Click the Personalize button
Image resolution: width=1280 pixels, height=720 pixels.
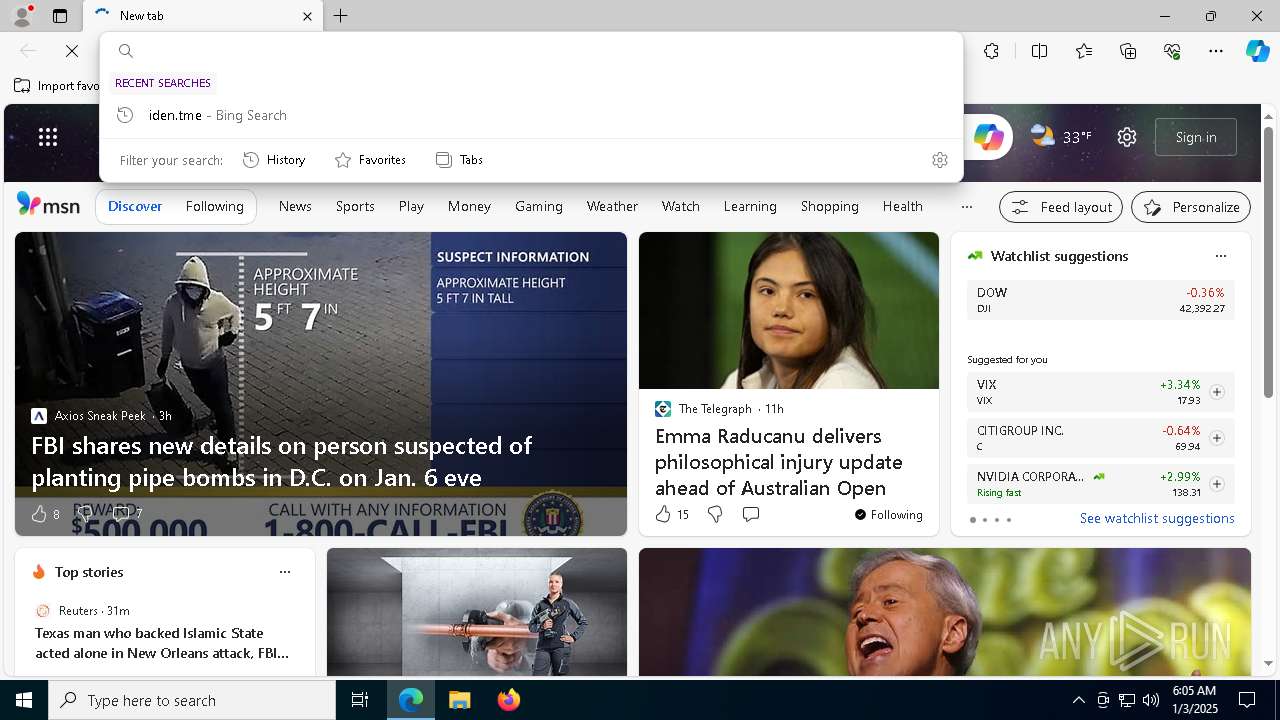(1191, 207)
